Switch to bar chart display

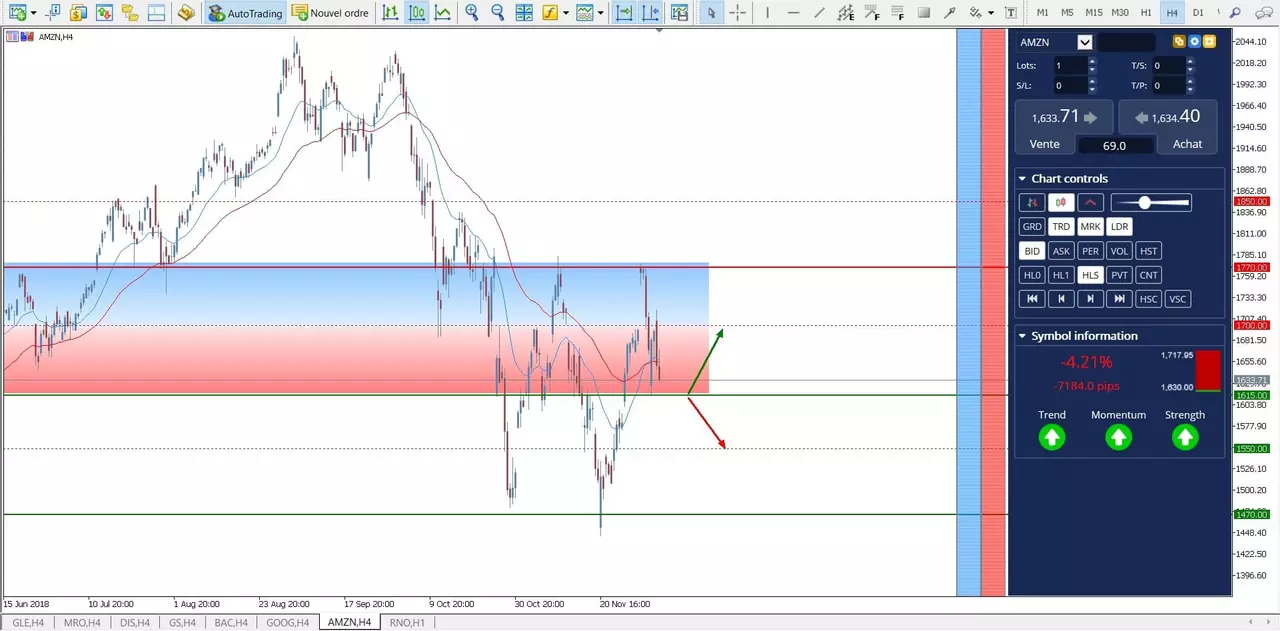coord(390,13)
